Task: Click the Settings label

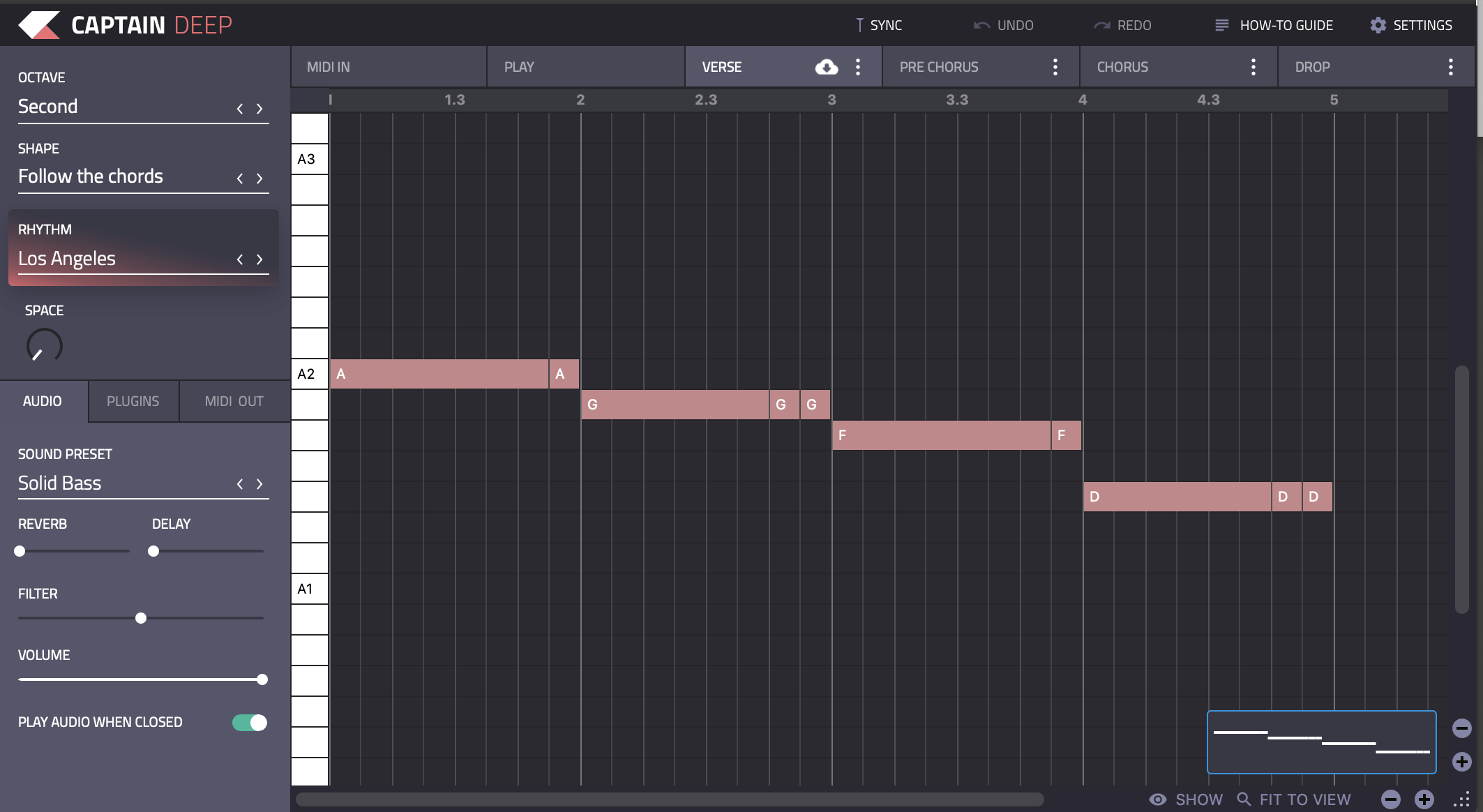Action: pyautogui.click(x=1423, y=25)
